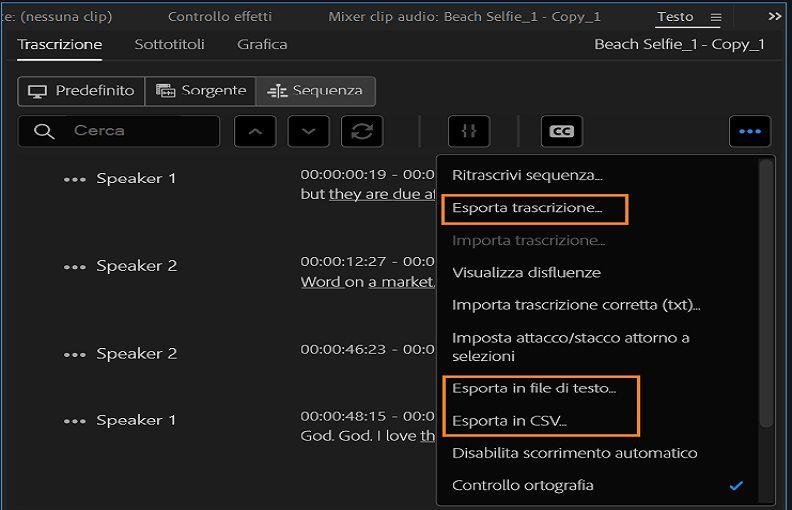Open options dots for Speaker 2 at 00:00:46:23
Image resolution: width=792 pixels, height=510 pixels.
(x=75, y=354)
